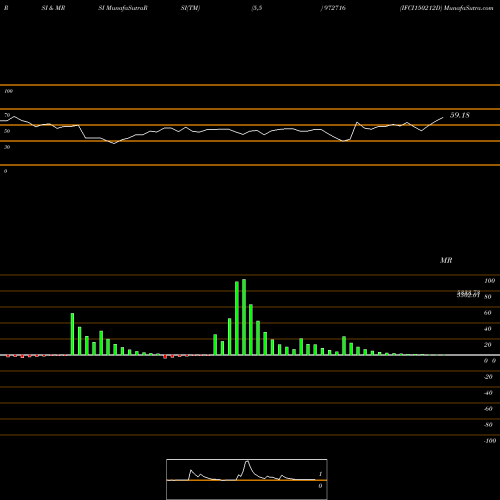Click the MR panel title label
Image resolution: width=500 pixels, height=500 pixels.
tap(446, 260)
